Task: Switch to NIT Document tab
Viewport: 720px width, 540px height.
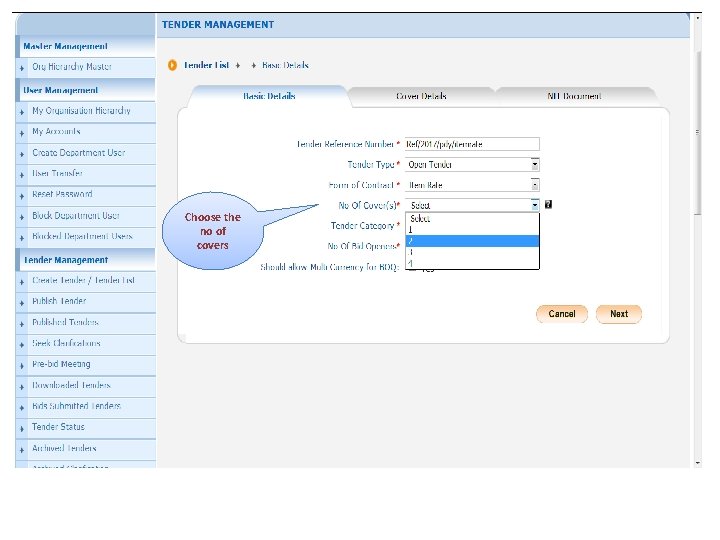Action: coord(574,96)
